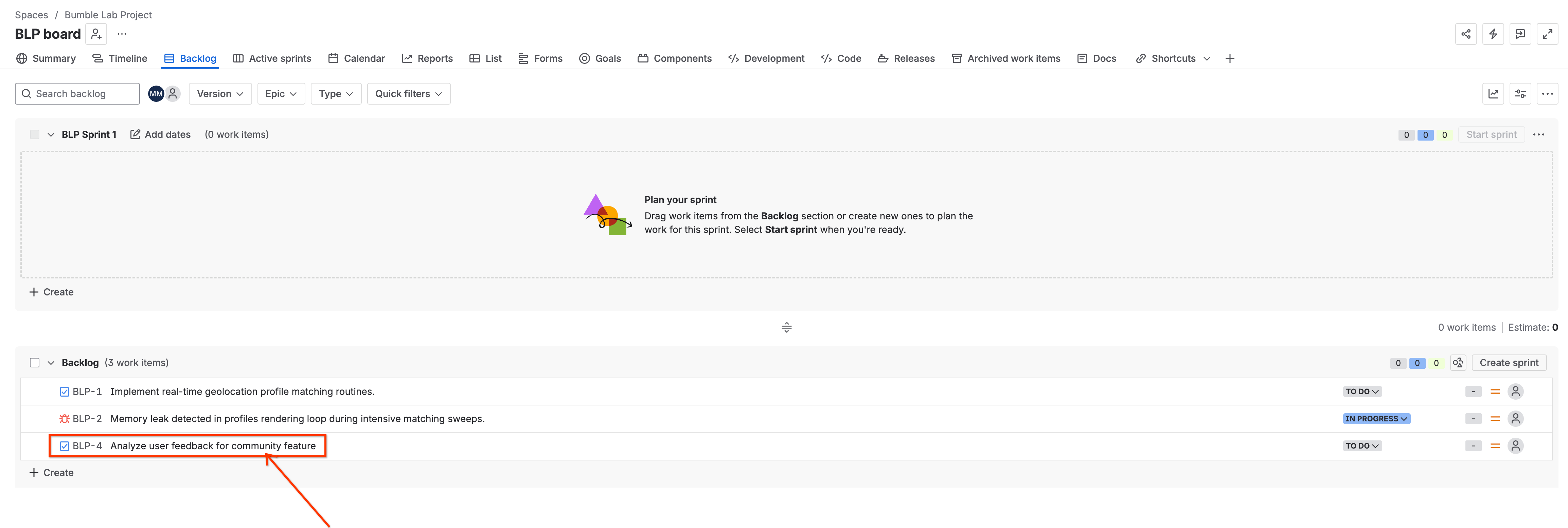The height and width of the screenshot is (528, 1568).
Task: Switch to the Active sprints tab
Action: tap(272, 58)
